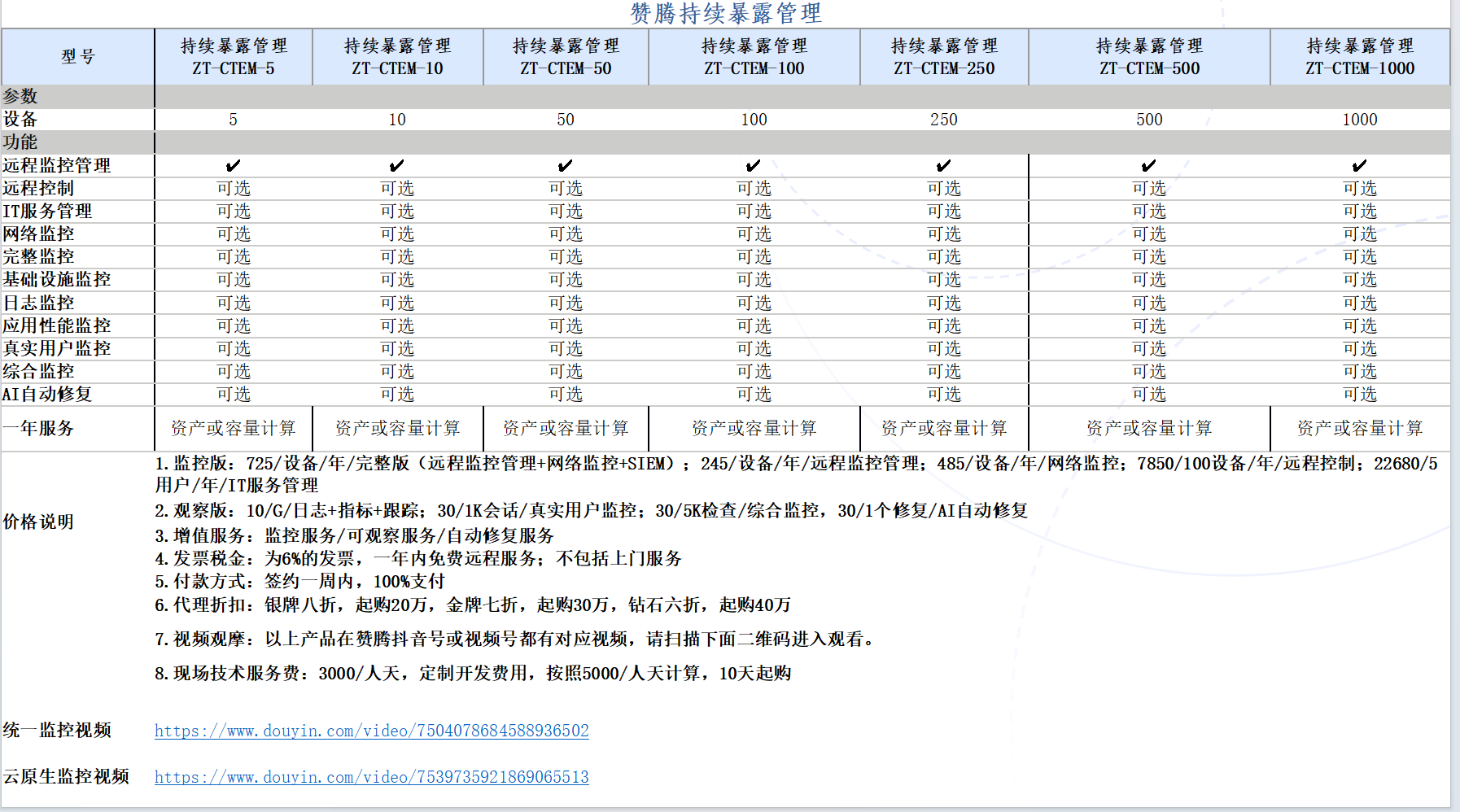
Task: Select the 一年服务 row label
Action: pyautogui.click(x=38, y=428)
